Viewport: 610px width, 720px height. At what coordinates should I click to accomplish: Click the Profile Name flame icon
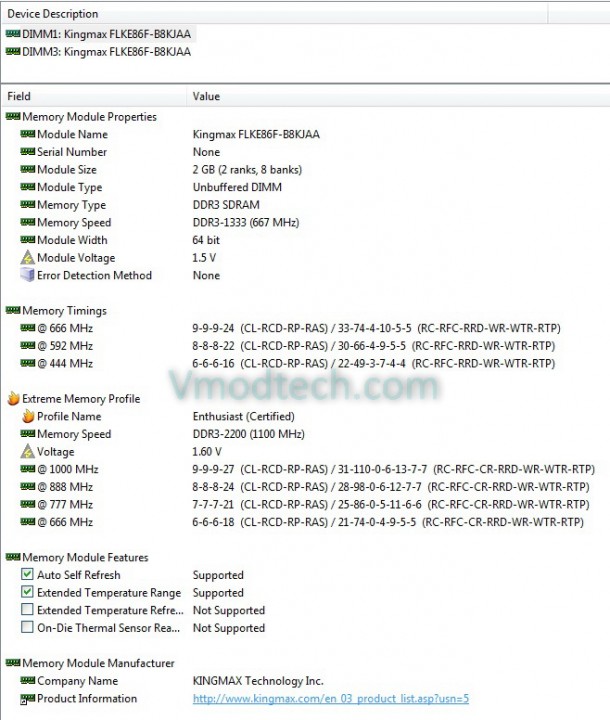coord(28,416)
